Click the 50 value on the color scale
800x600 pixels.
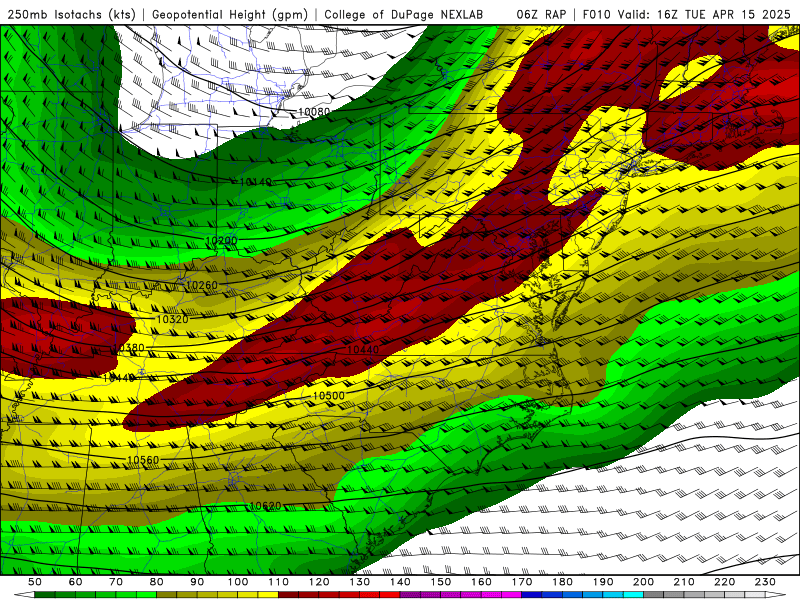coord(35,582)
